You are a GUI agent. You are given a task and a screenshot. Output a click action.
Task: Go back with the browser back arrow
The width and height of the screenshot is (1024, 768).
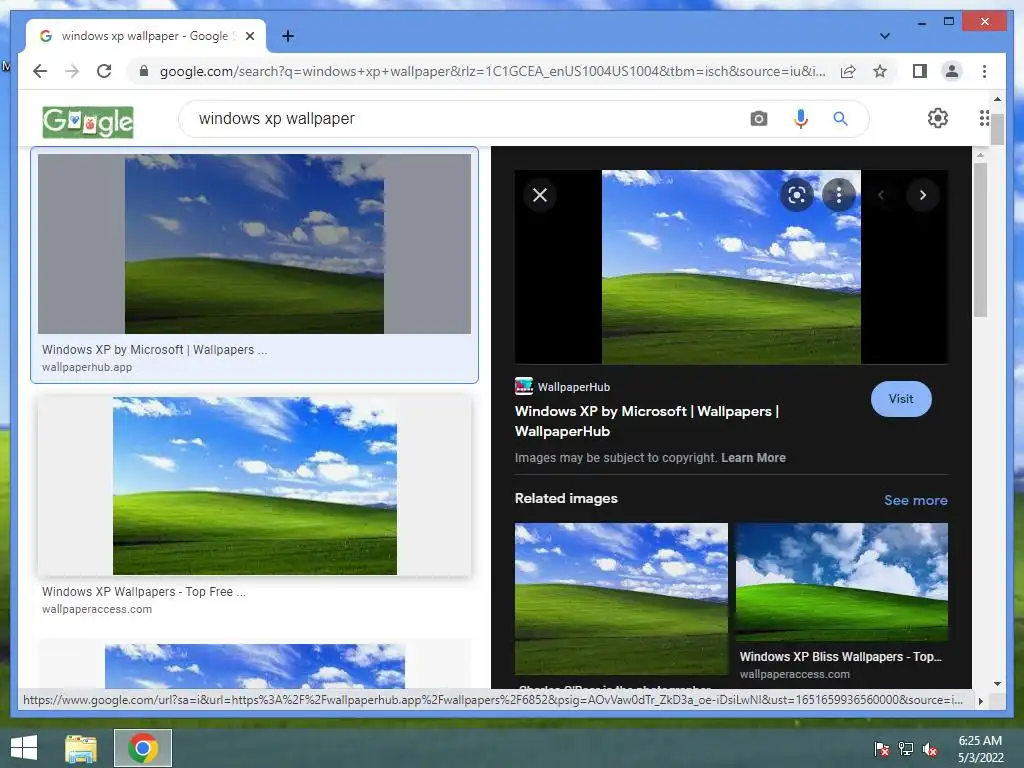[x=40, y=71]
